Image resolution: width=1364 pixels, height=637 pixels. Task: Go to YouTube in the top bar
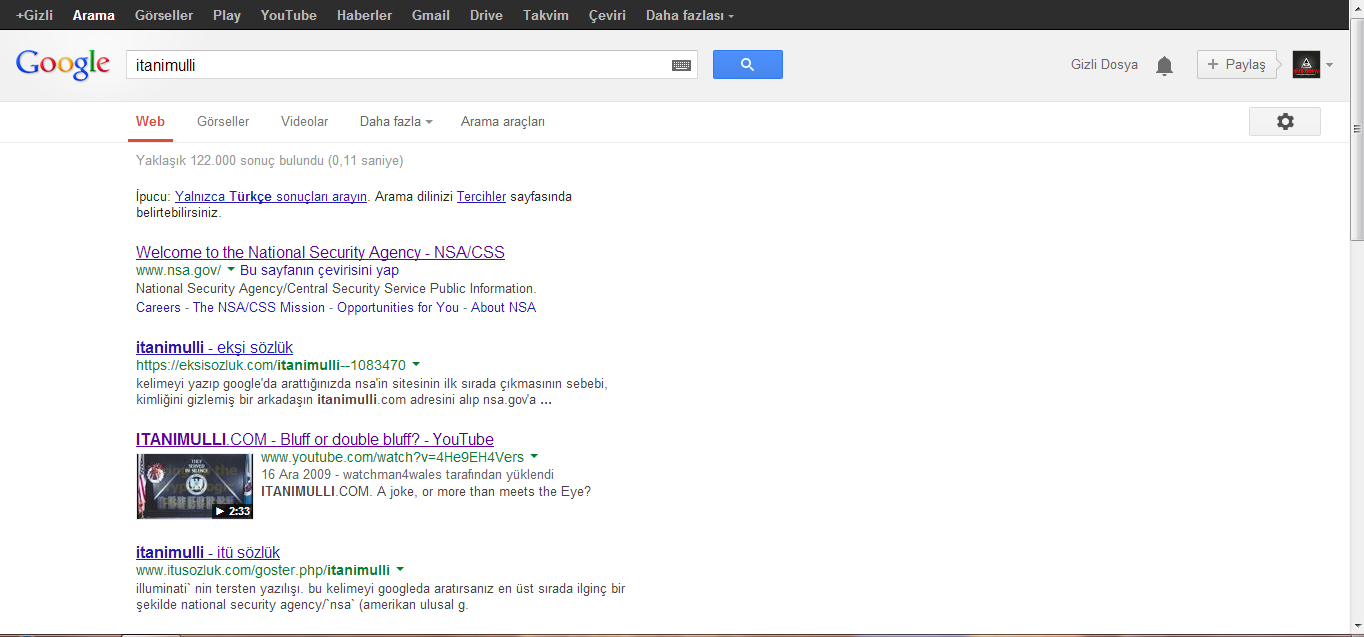pyautogui.click(x=289, y=15)
